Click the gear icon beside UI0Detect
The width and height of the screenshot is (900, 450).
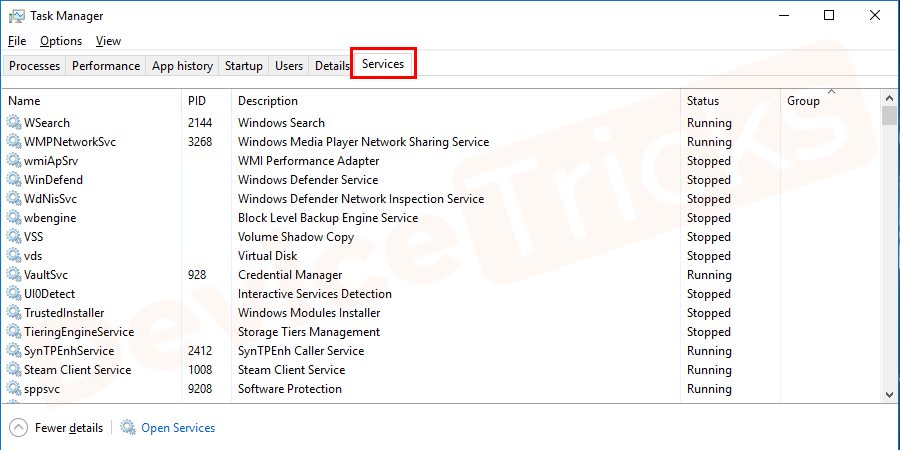[x=14, y=293]
